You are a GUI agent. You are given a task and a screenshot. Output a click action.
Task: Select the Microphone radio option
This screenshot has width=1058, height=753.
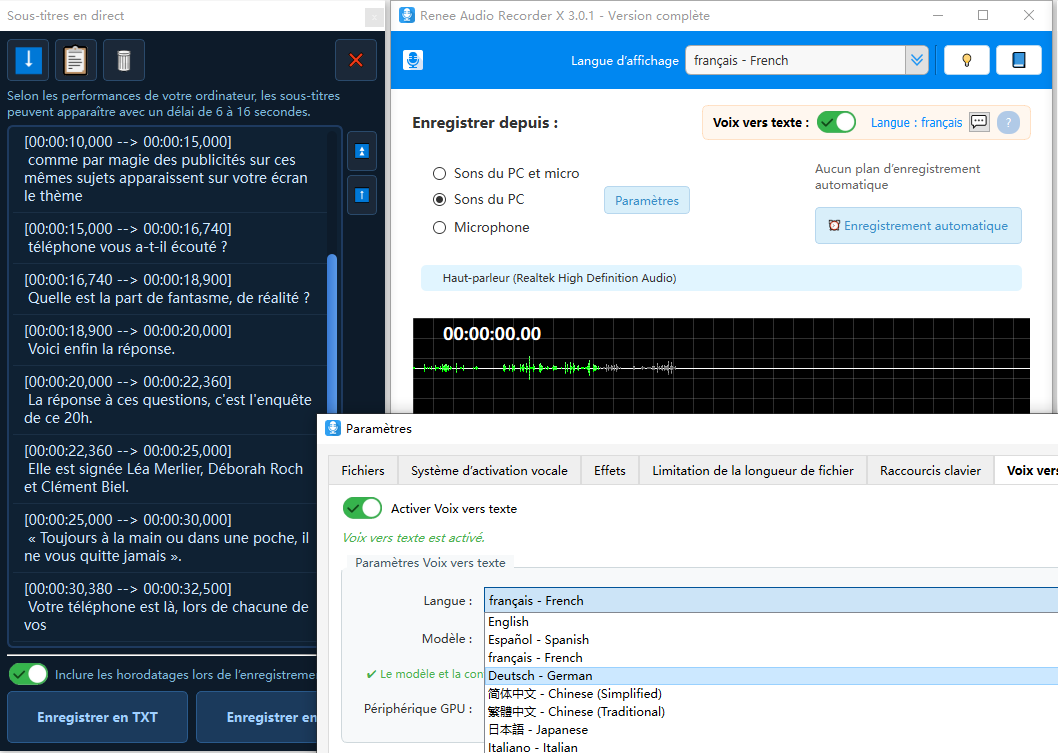click(x=481, y=227)
